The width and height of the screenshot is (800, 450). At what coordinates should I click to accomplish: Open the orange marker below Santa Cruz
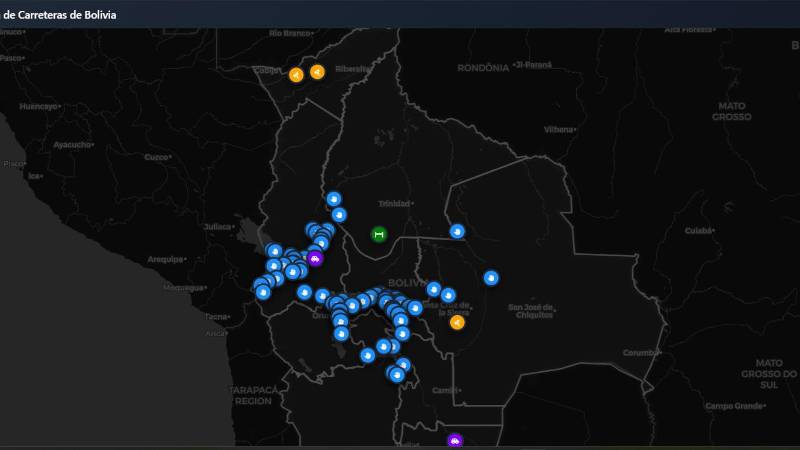point(457,322)
